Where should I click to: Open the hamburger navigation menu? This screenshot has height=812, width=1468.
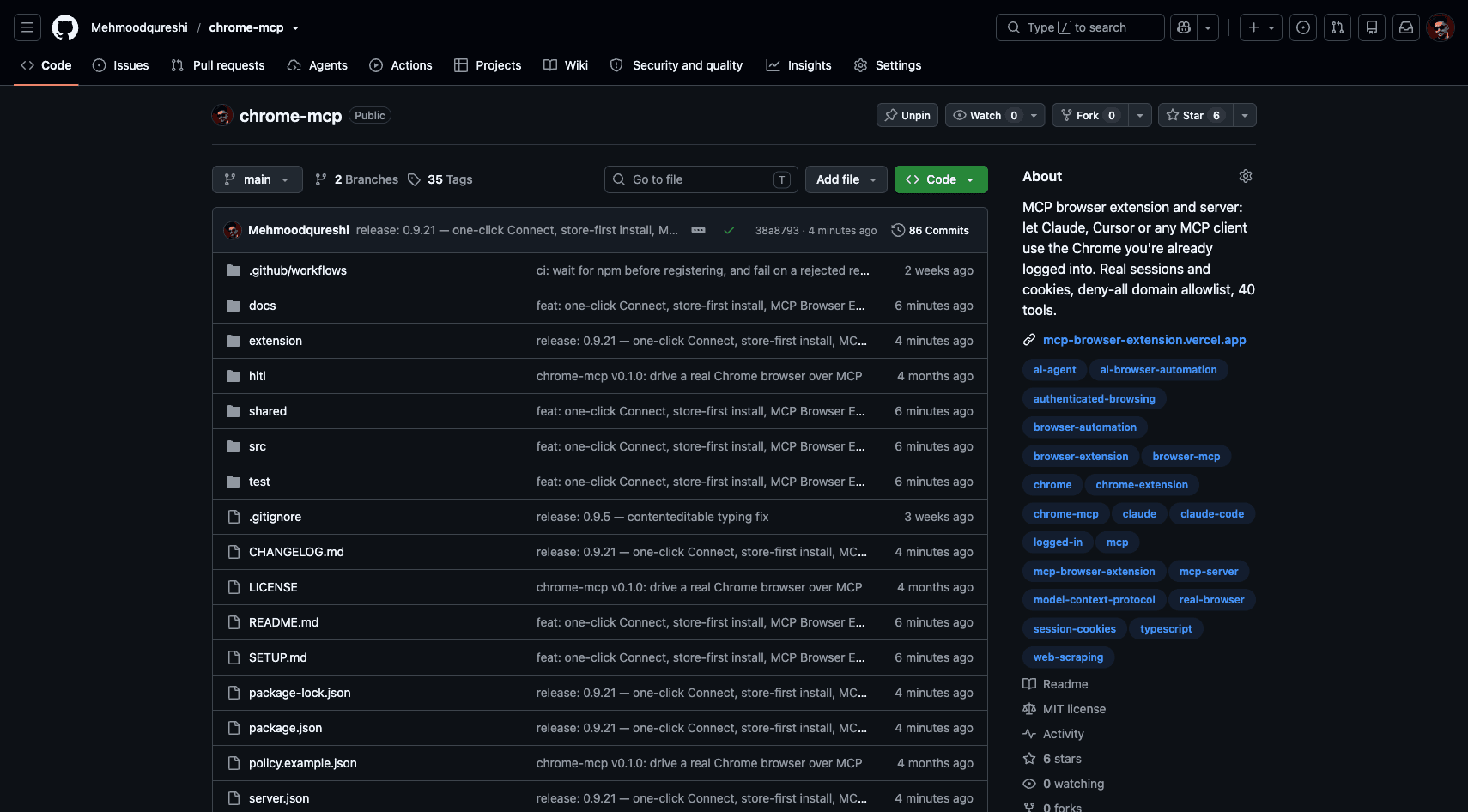coord(27,27)
